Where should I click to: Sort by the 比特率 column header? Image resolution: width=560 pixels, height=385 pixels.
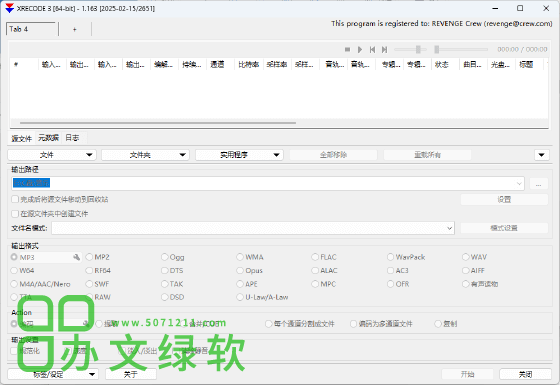point(249,65)
